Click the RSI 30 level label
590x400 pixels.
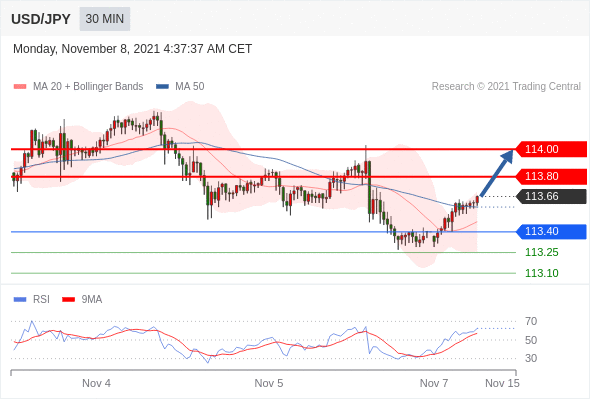tap(531, 358)
